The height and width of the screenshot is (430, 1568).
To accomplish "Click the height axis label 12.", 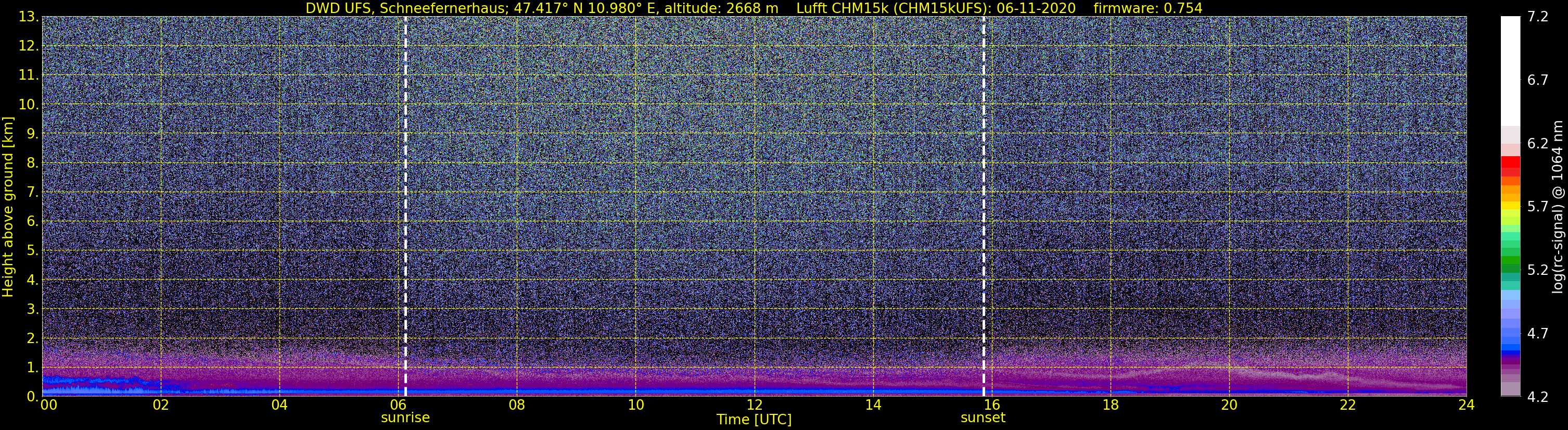I will tap(29, 46).
